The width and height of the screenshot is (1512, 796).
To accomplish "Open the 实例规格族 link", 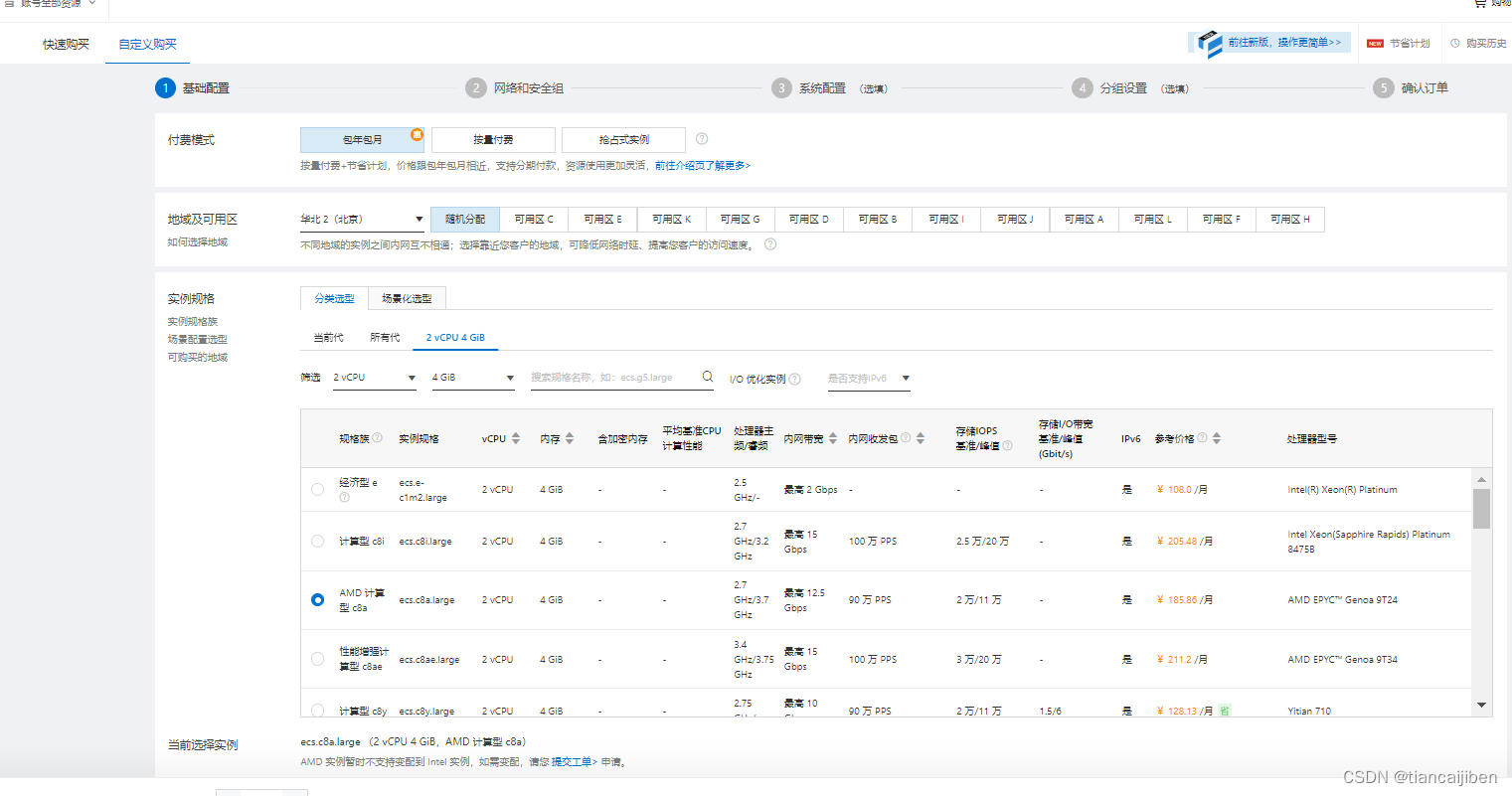I will 192,322.
